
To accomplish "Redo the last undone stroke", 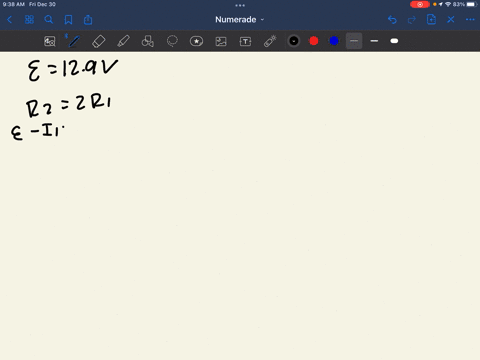I will pyautogui.click(x=412, y=20).
